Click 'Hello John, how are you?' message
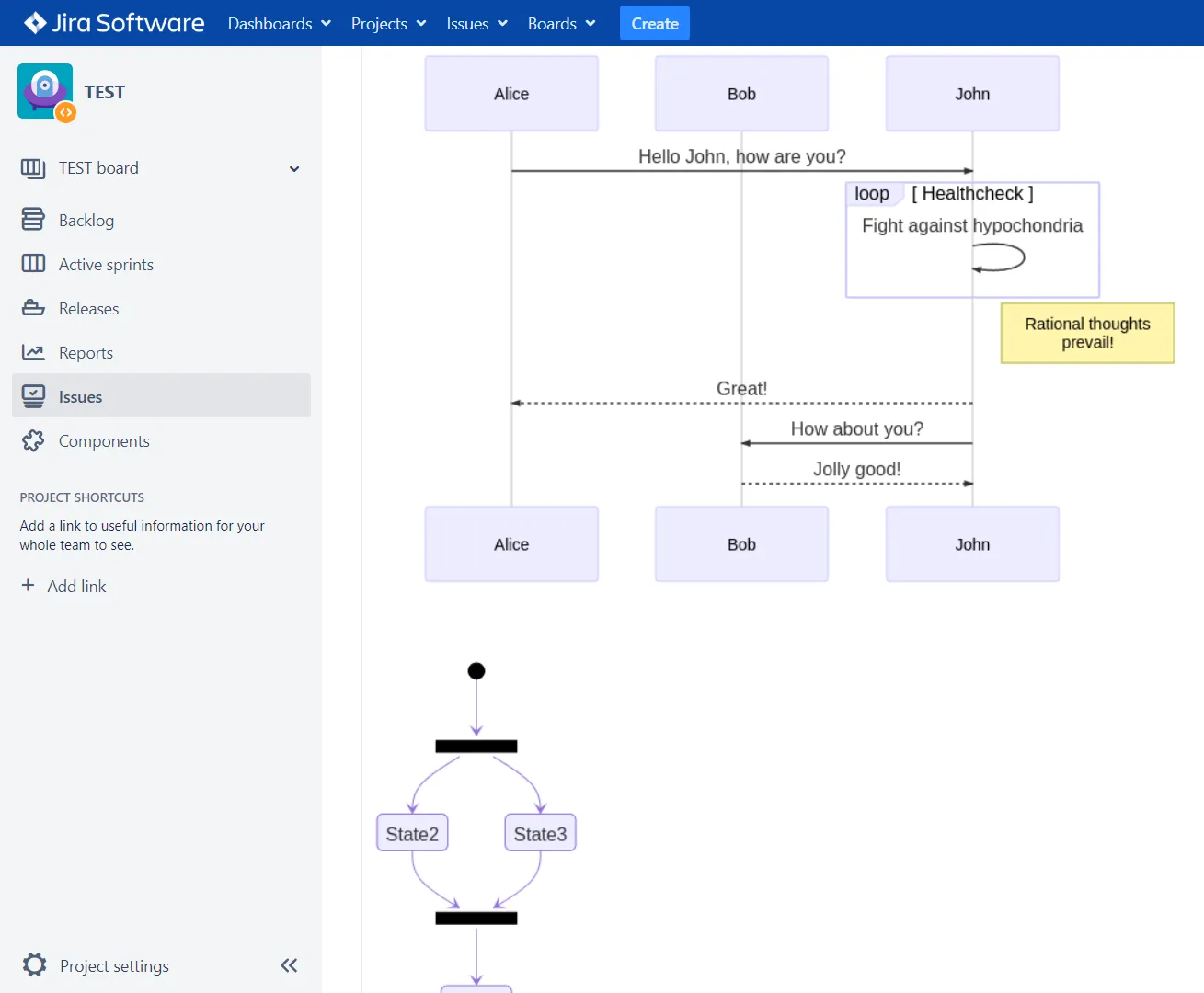 (x=741, y=156)
